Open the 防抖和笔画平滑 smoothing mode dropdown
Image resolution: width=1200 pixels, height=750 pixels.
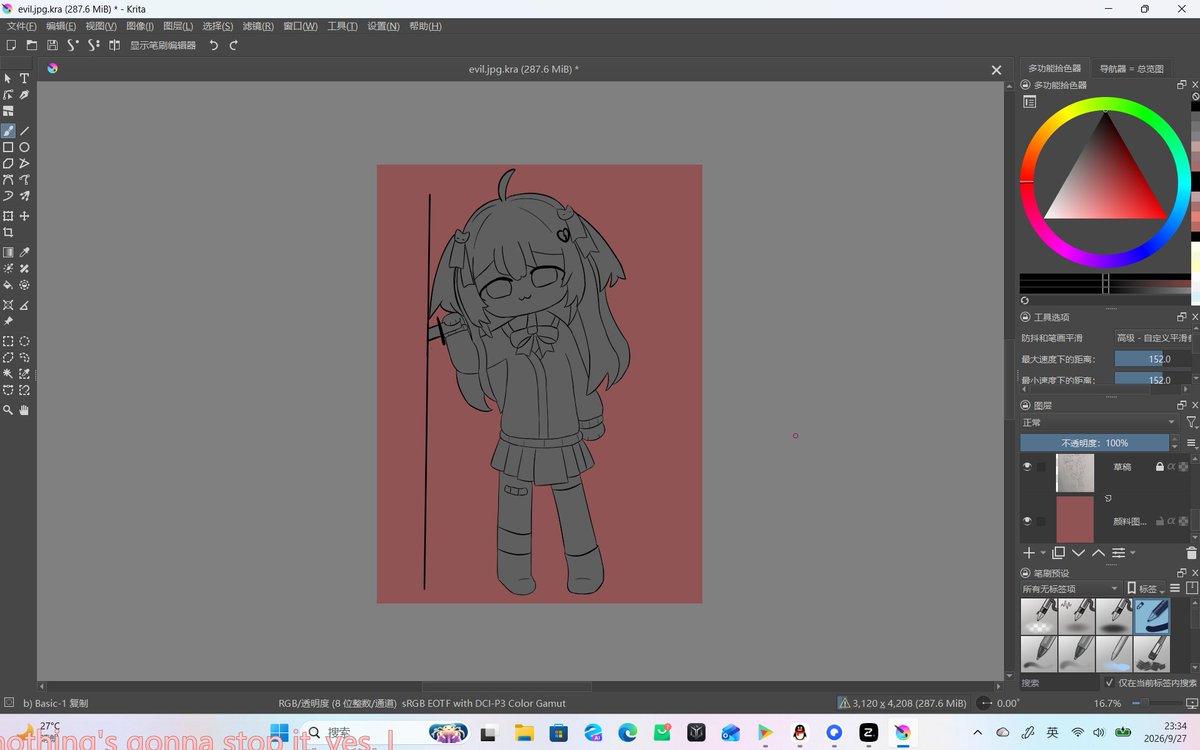(x=1154, y=338)
